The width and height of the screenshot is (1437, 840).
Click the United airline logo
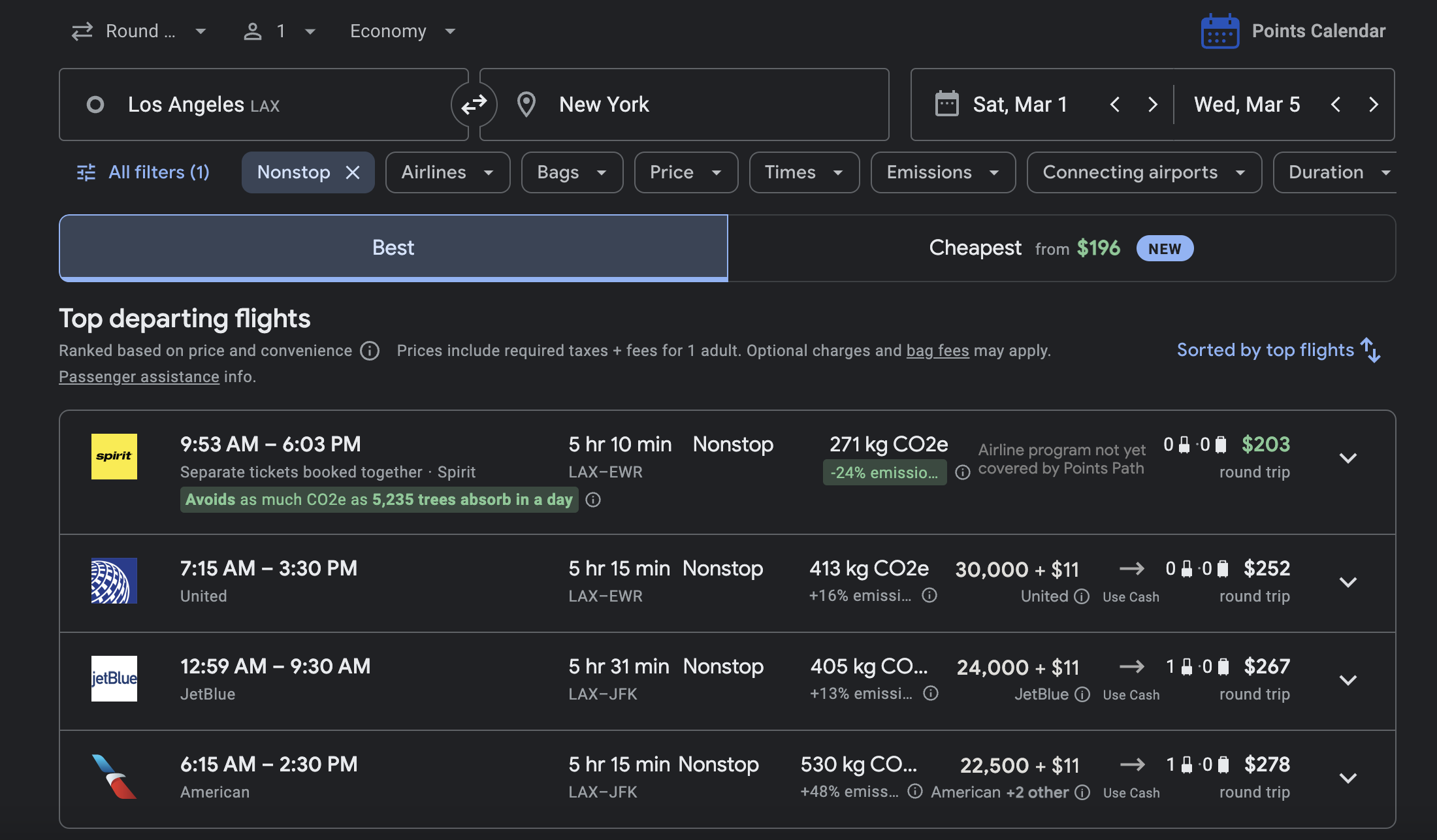tap(114, 581)
